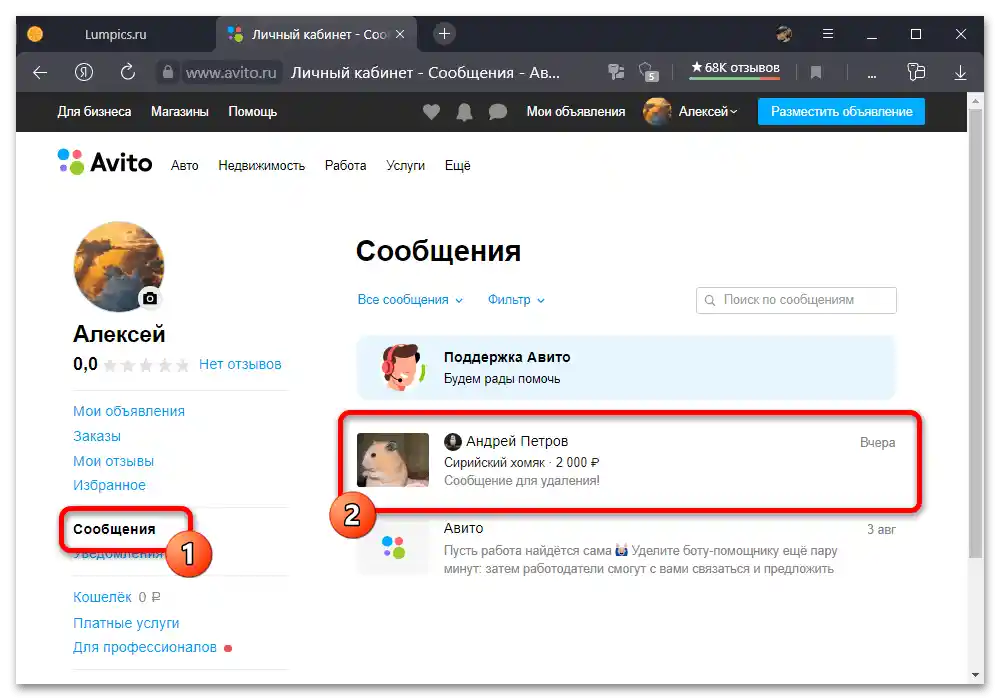Screen dimensions: 1000x700
Task: Click the Сирийский хомяк listing title
Action: coord(494,462)
